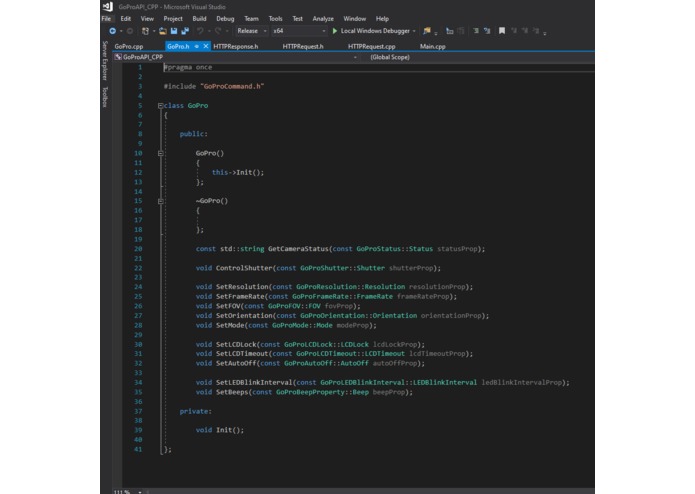695x494 pixels.
Task: Click the Navigate Forward icon
Action: point(130,31)
